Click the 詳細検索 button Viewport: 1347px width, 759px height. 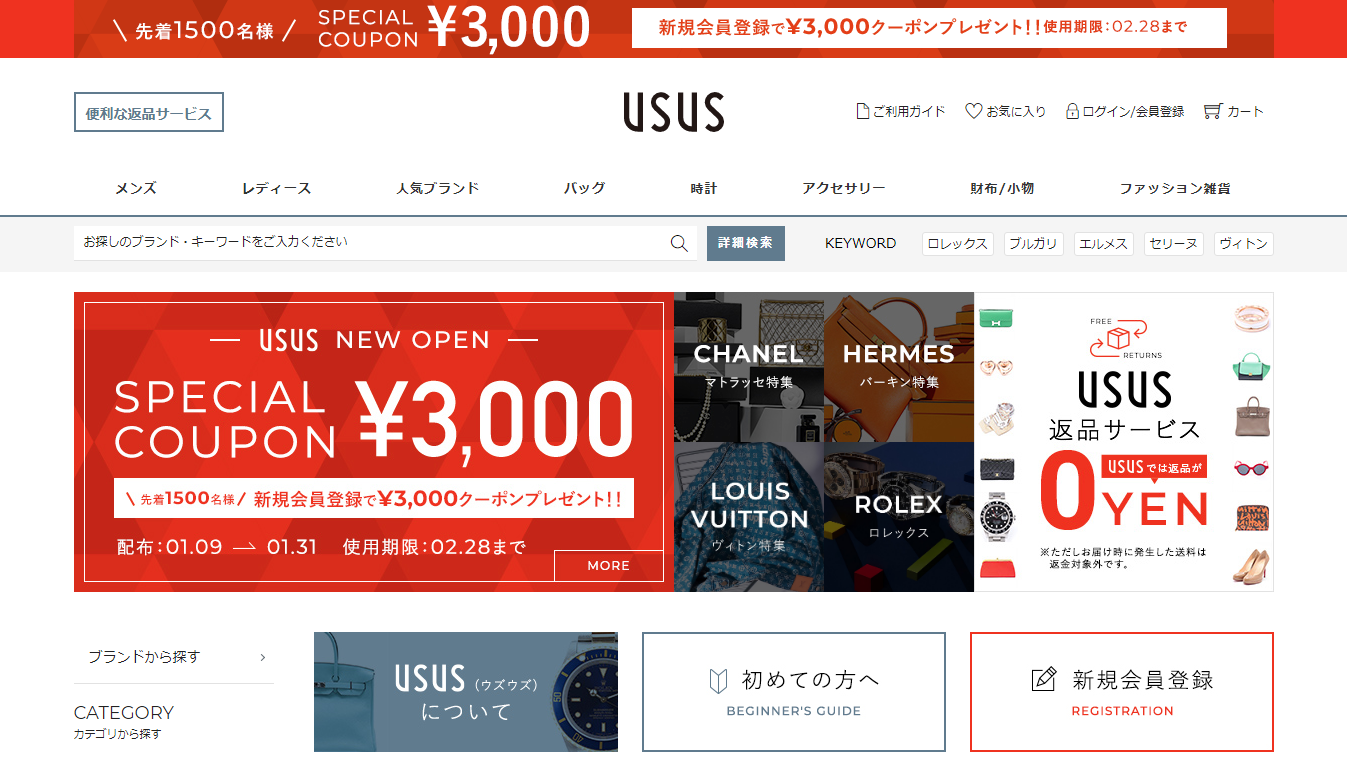[x=746, y=243]
